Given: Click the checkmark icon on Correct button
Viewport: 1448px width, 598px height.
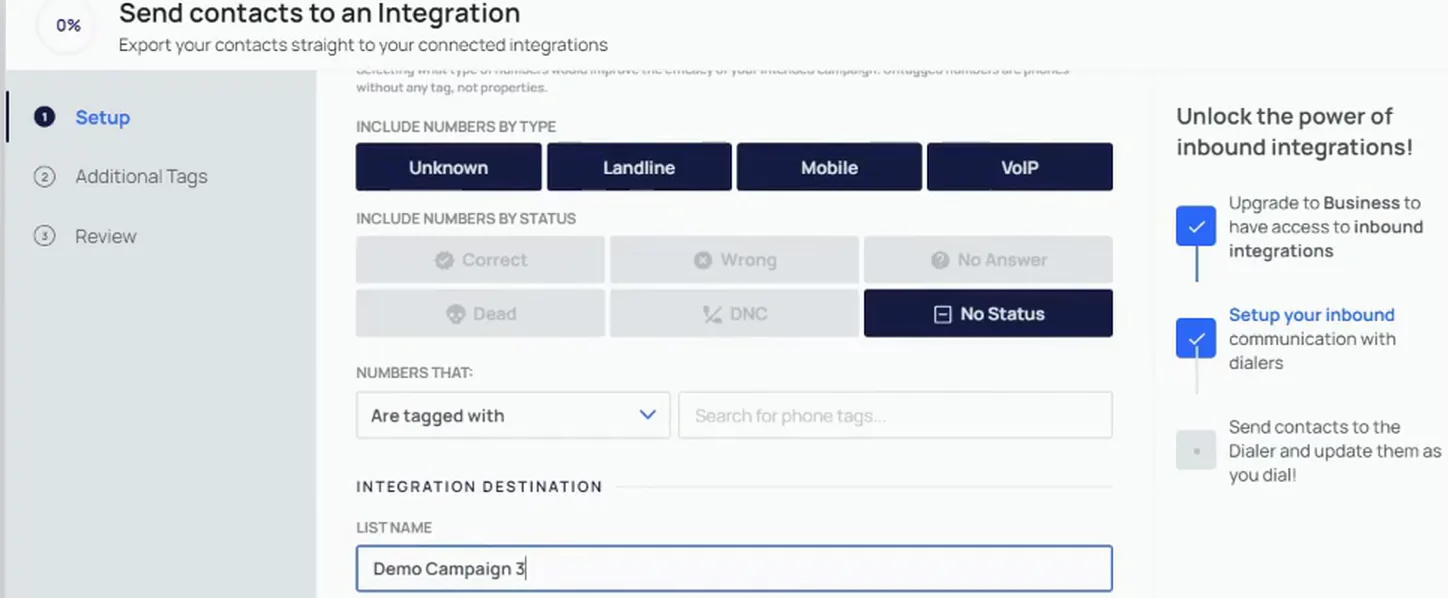Looking at the screenshot, I should click(444, 260).
